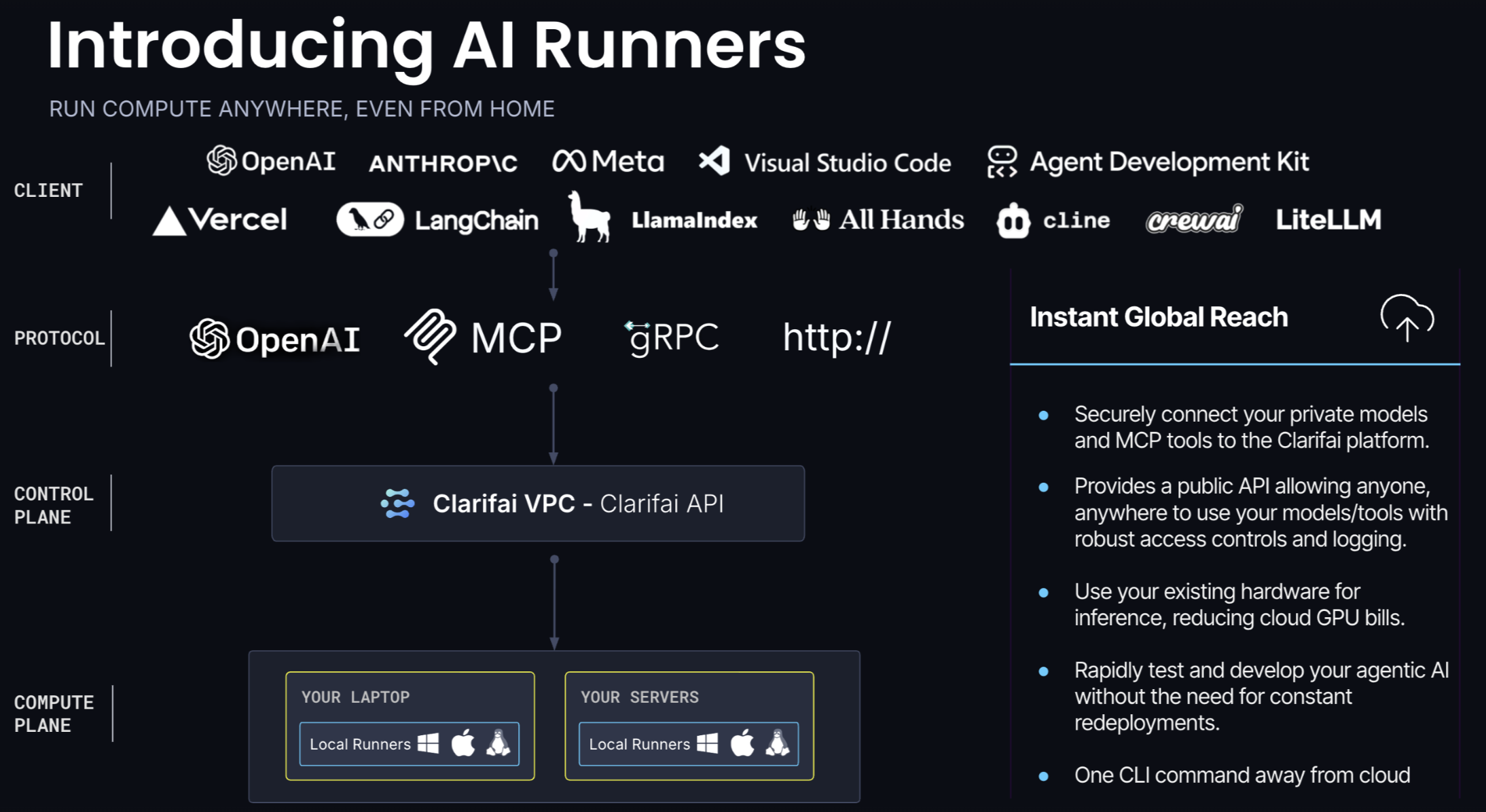Click the OpenAI logo in the Client row
This screenshot has width=1486, height=812.
click(271, 161)
